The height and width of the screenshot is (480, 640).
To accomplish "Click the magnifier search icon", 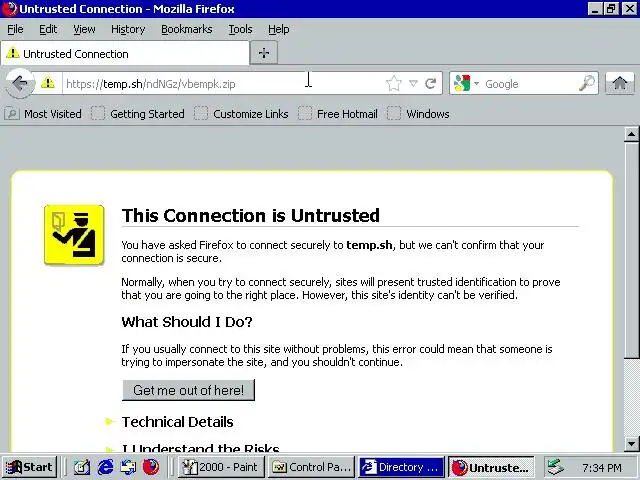I will (587, 83).
